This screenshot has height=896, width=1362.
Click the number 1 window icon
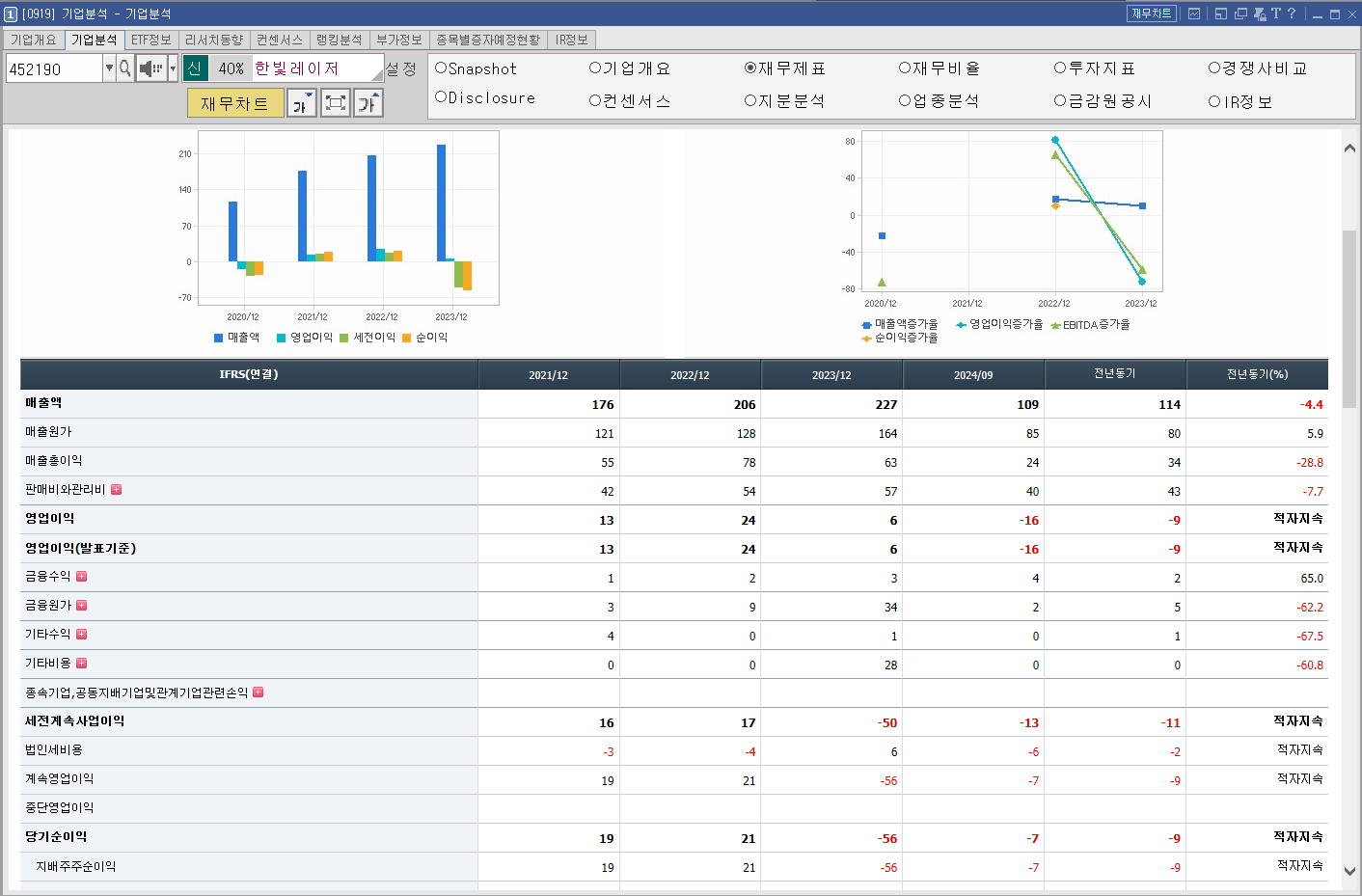click(11, 14)
